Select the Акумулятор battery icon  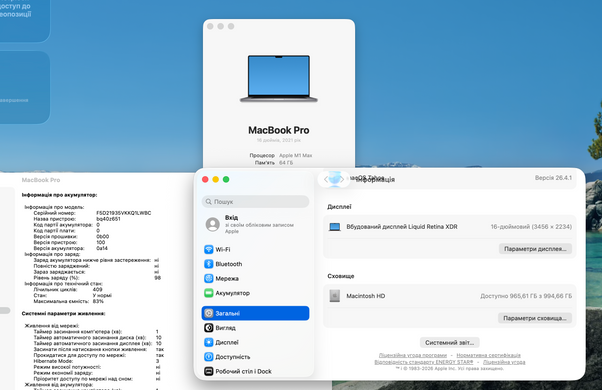click(x=208, y=293)
